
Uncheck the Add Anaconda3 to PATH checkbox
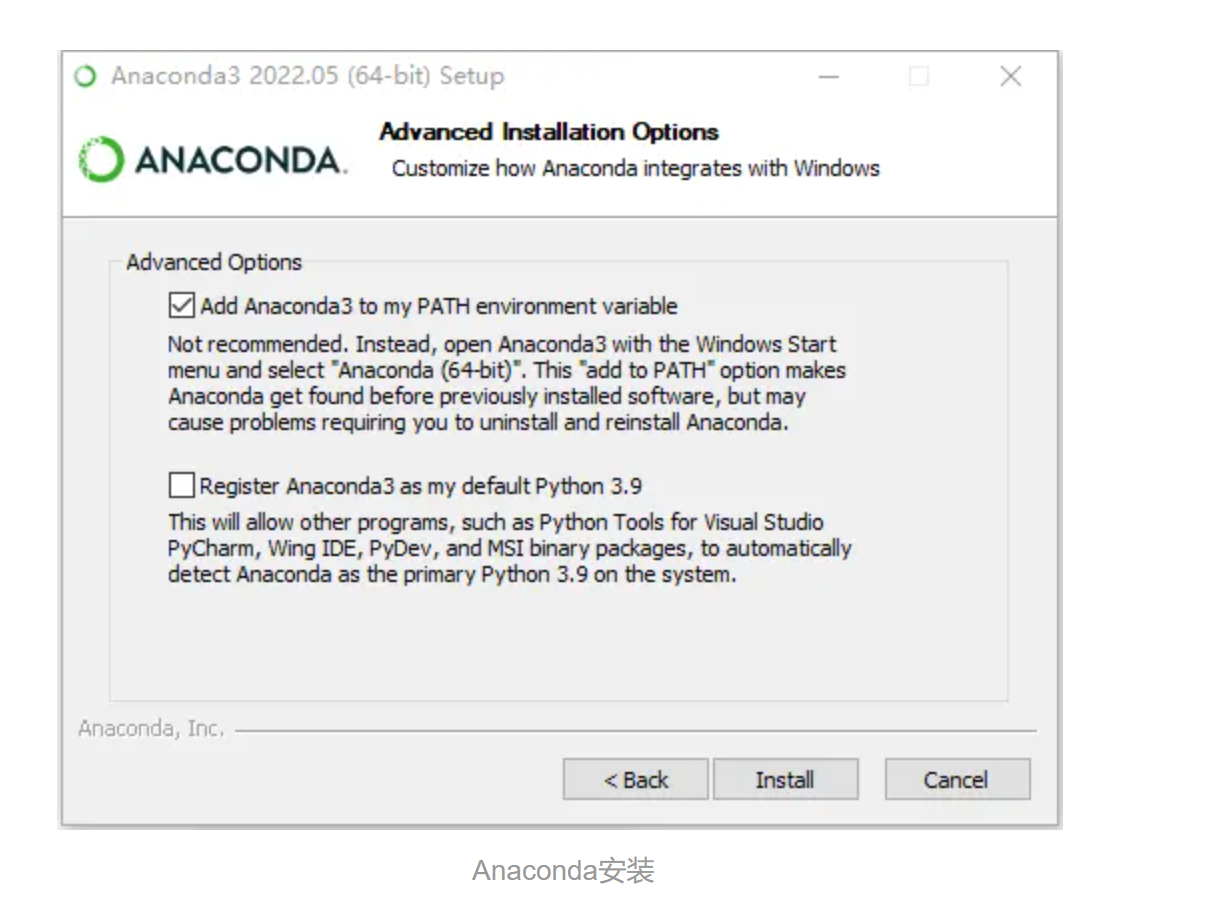click(182, 305)
